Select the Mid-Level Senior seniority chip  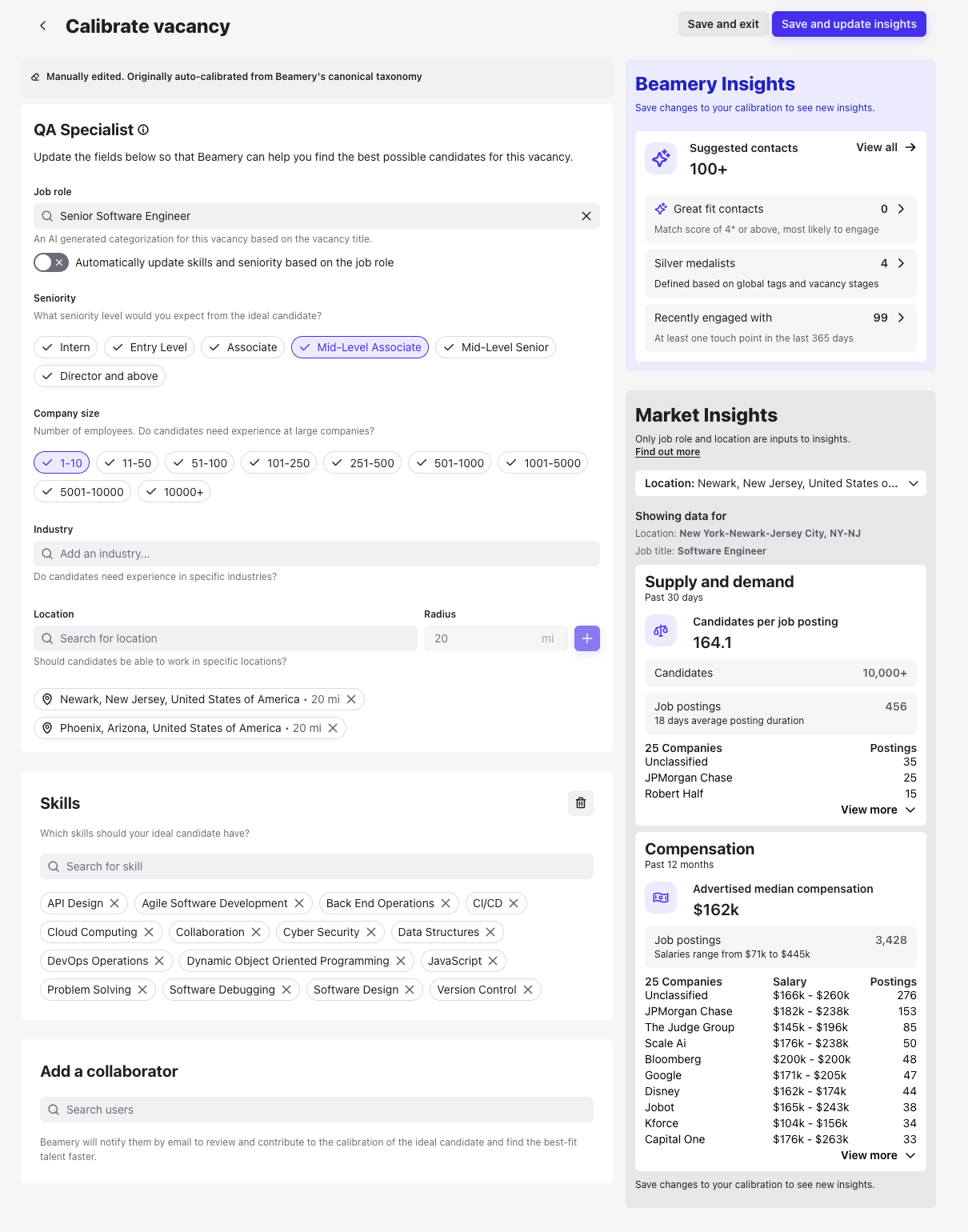coord(495,347)
